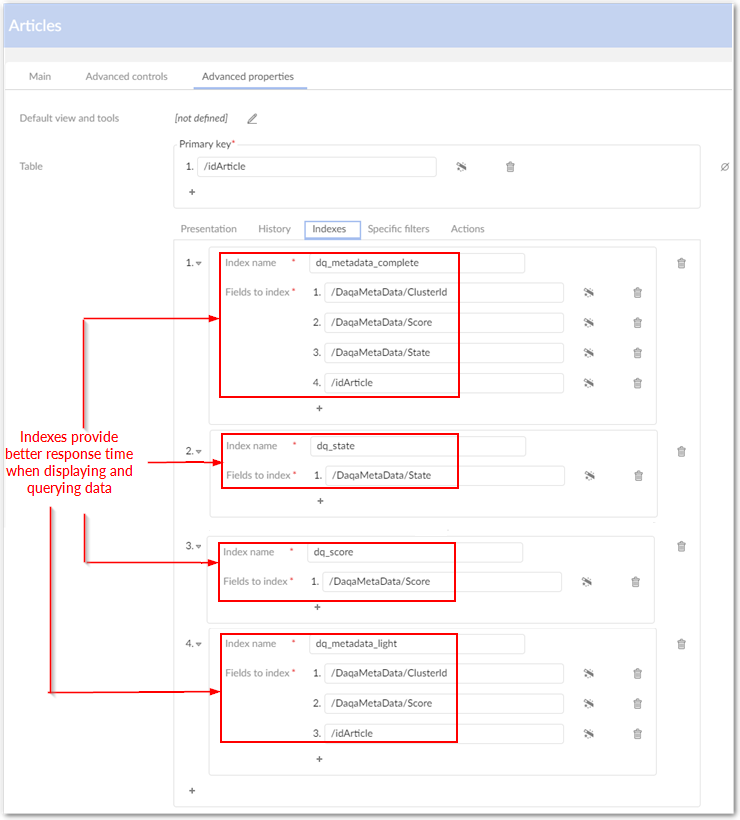Go to the History tab
Screen dimensions: 740x820
[274, 229]
